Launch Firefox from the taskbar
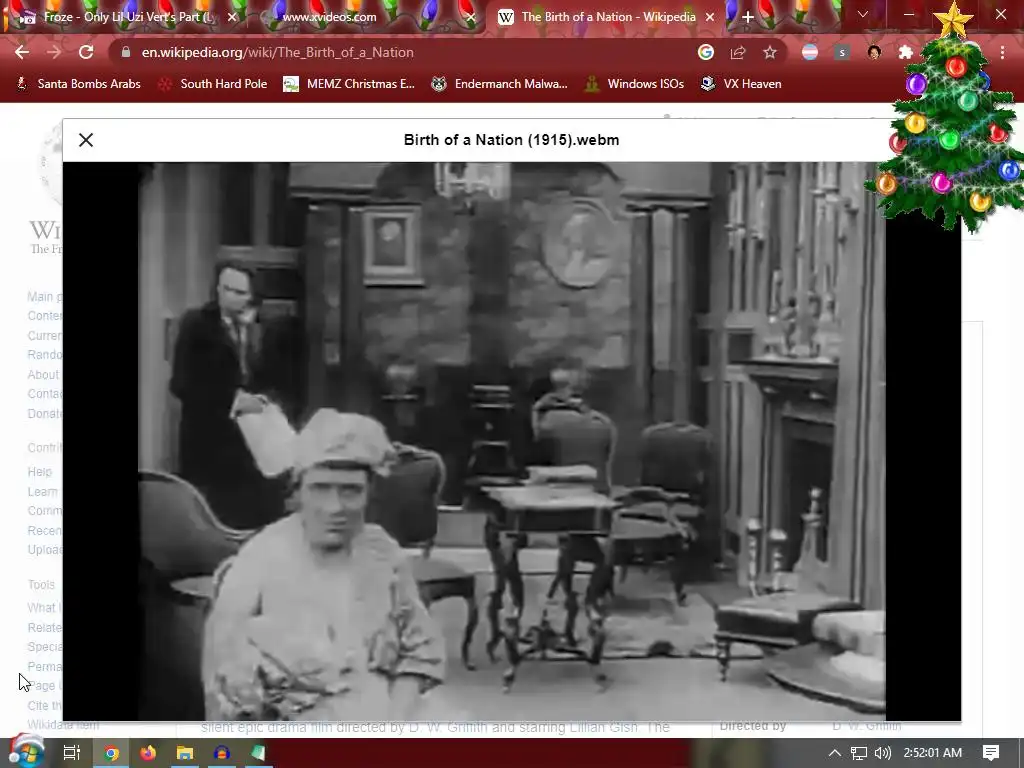The image size is (1024, 768). click(148, 753)
